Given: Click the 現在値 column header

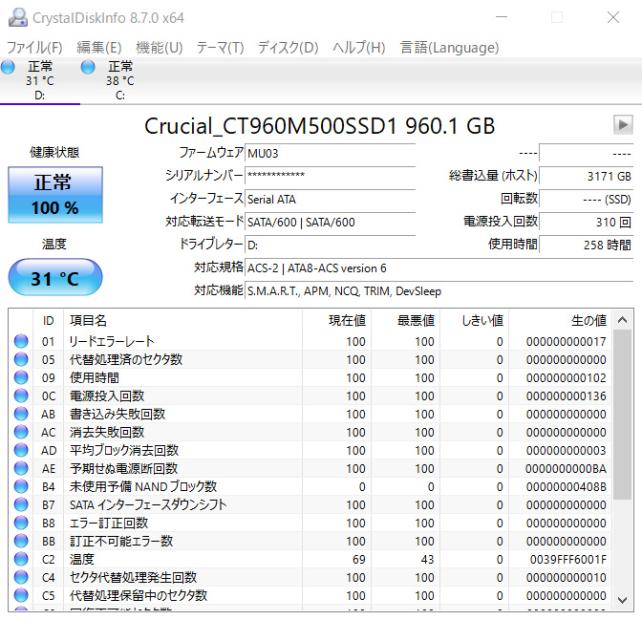Looking at the screenshot, I should tap(337, 321).
